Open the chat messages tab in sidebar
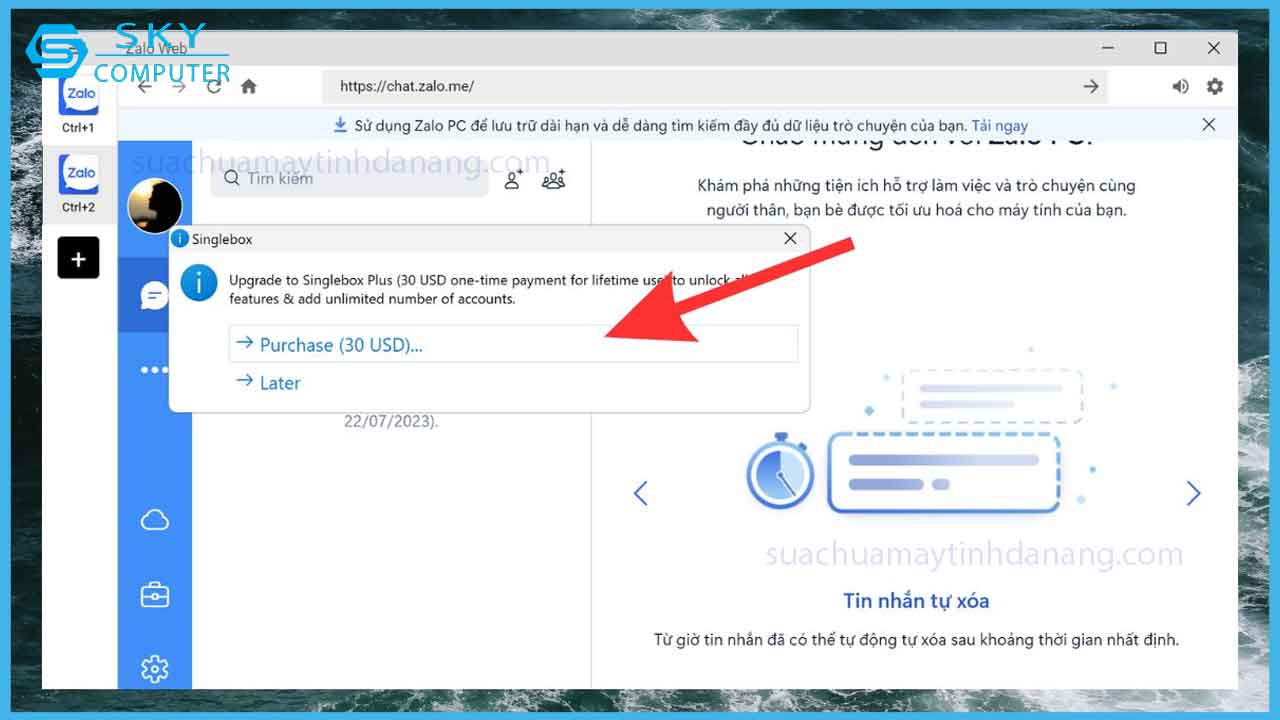Viewport: 1280px width, 720px height. tap(154, 295)
